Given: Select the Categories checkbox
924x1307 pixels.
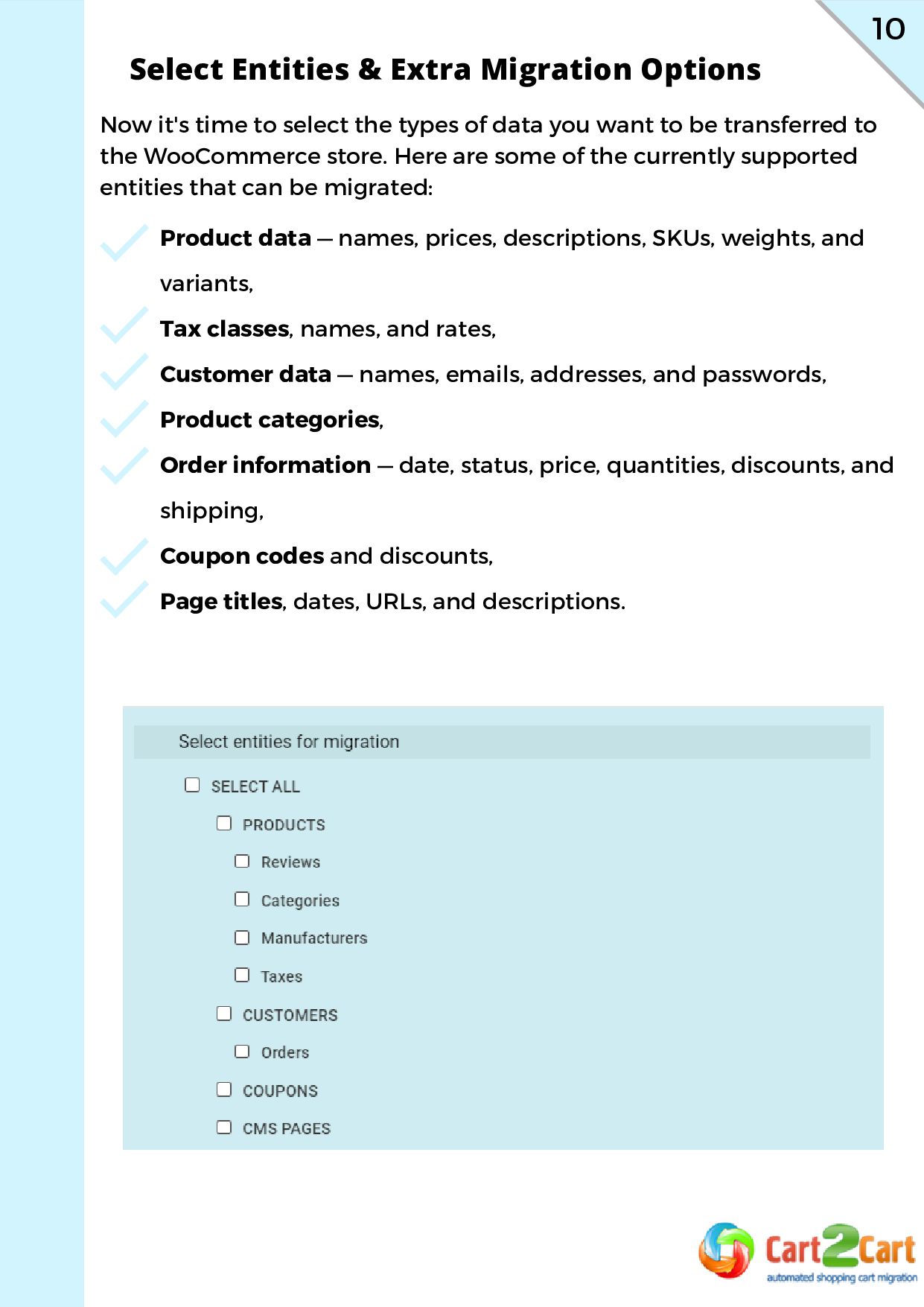Looking at the screenshot, I should pos(242,899).
